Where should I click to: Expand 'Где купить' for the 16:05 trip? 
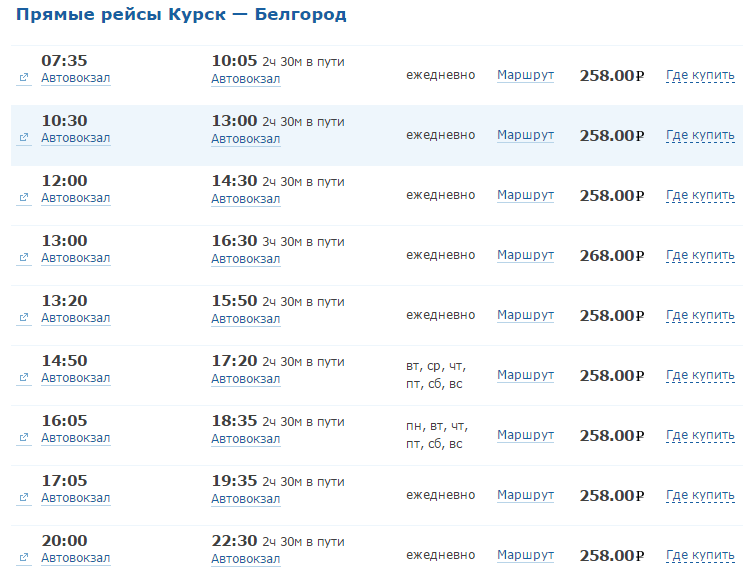700,435
